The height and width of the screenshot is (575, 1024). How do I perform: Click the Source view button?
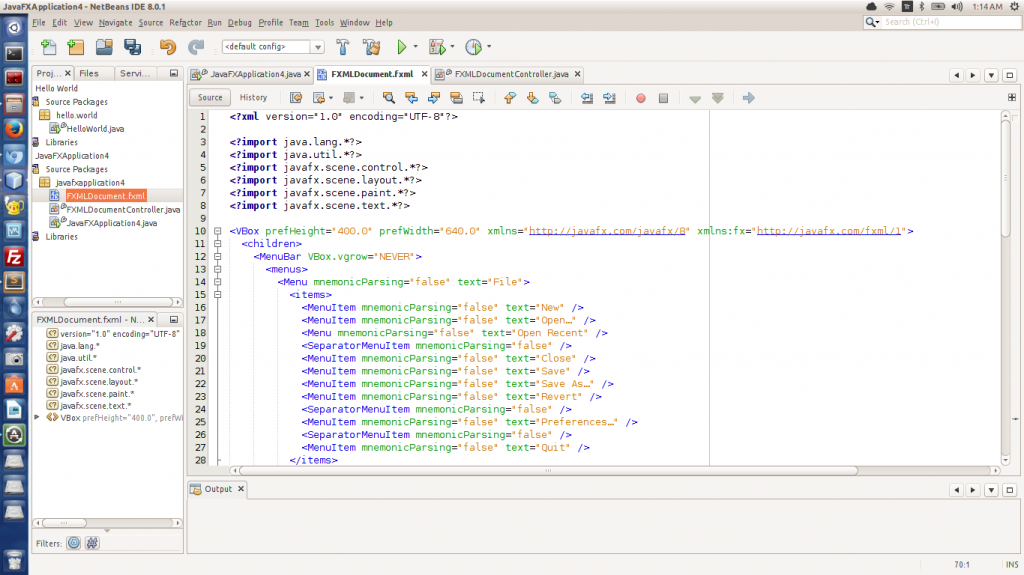210,97
